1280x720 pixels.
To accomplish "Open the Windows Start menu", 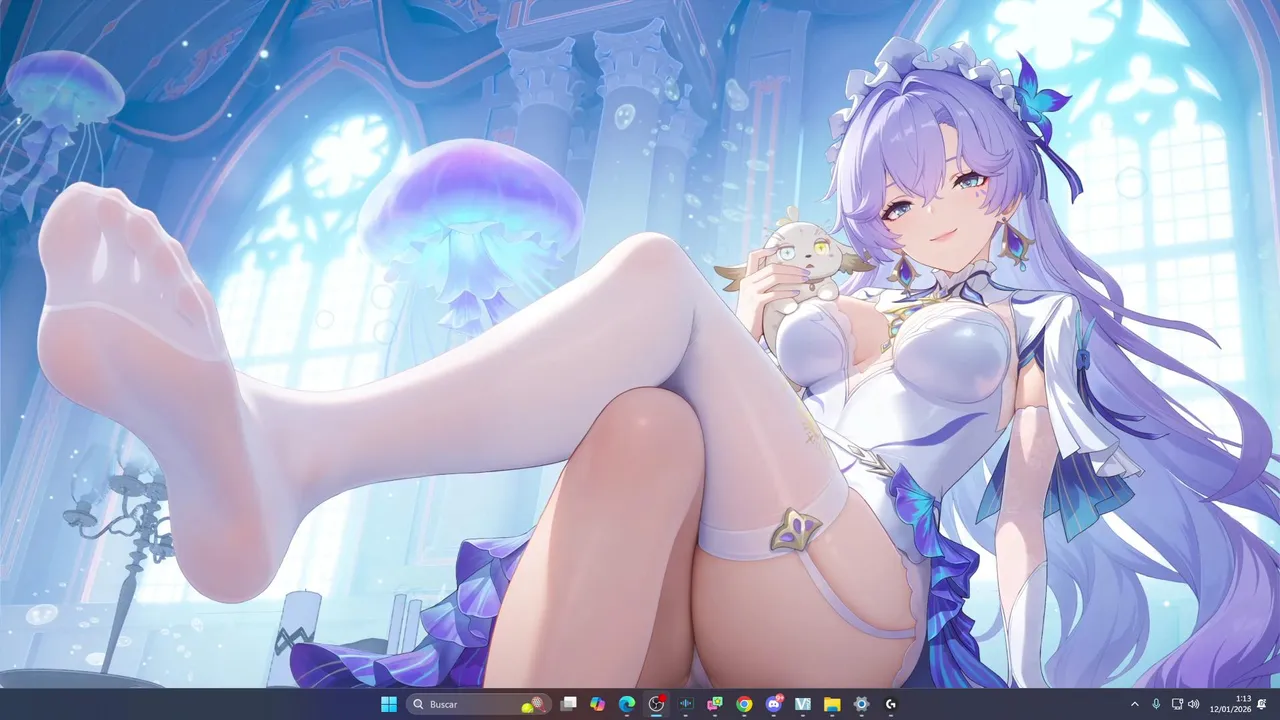I will click(x=389, y=704).
